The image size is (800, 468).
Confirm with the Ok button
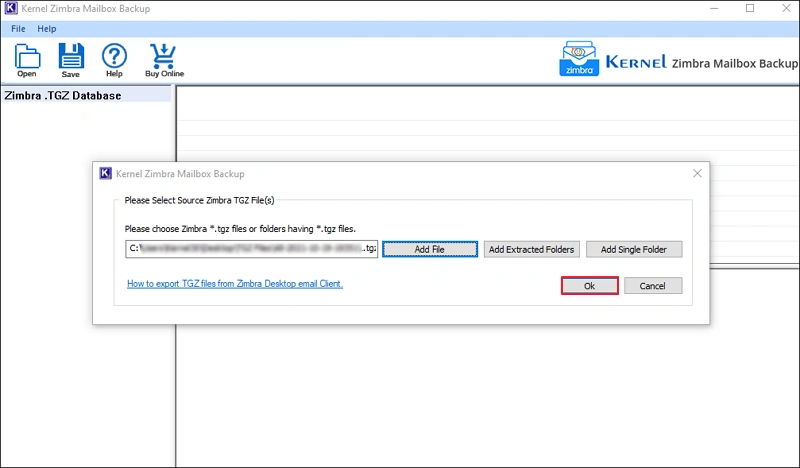click(590, 286)
